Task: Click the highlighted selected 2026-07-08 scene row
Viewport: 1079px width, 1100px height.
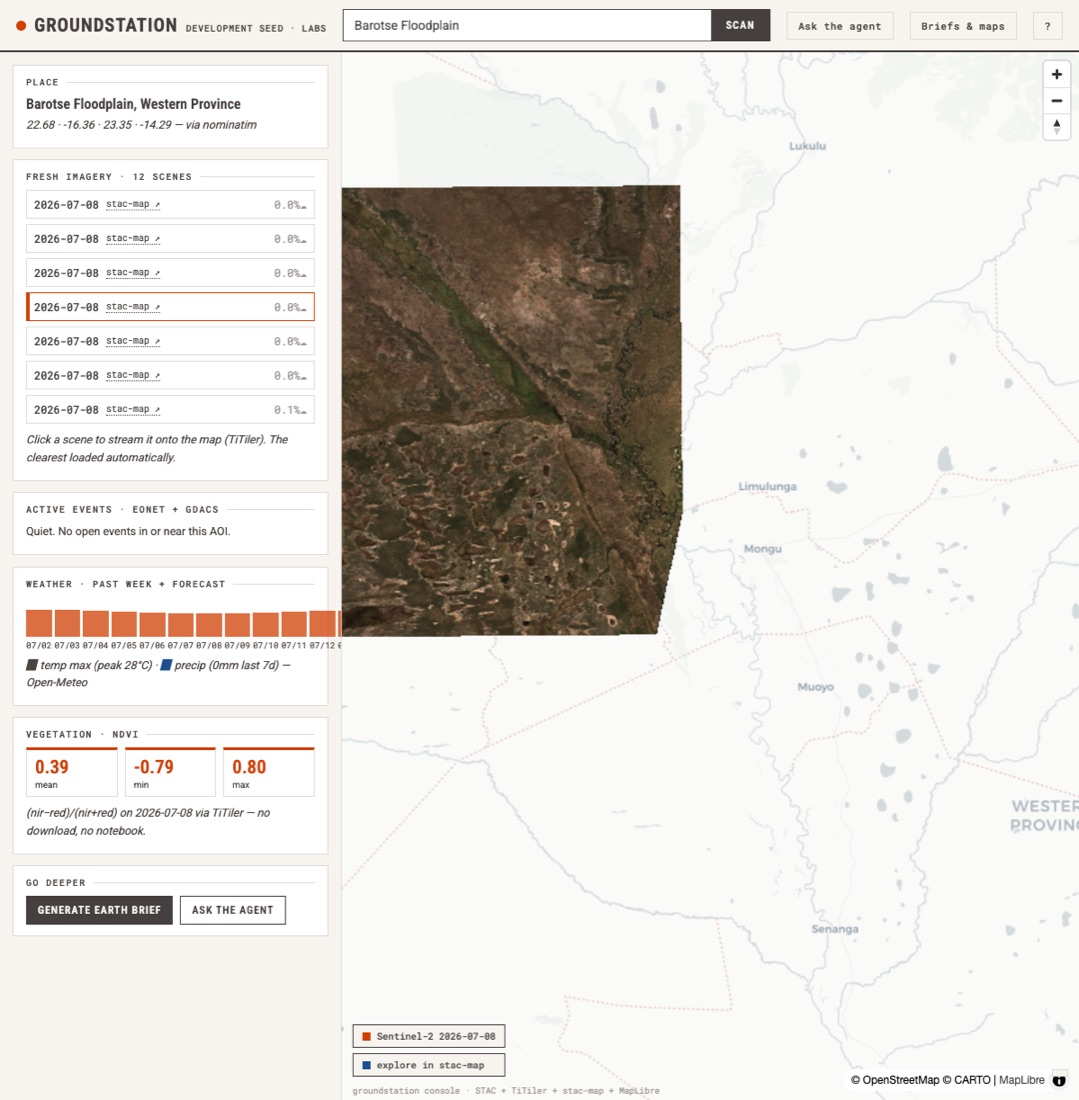Action: pyautogui.click(x=170, y=307)
